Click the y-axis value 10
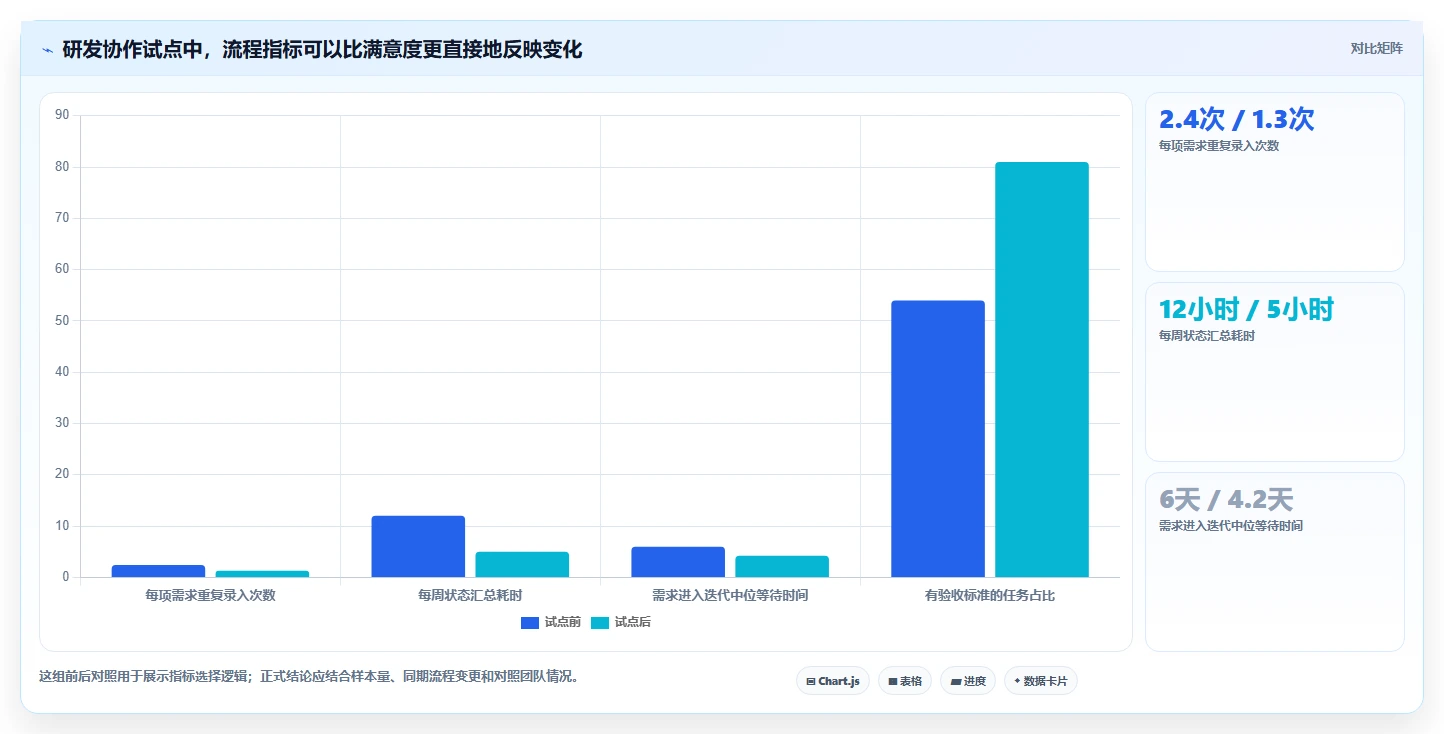The image size is (1444, 734). 62,526
